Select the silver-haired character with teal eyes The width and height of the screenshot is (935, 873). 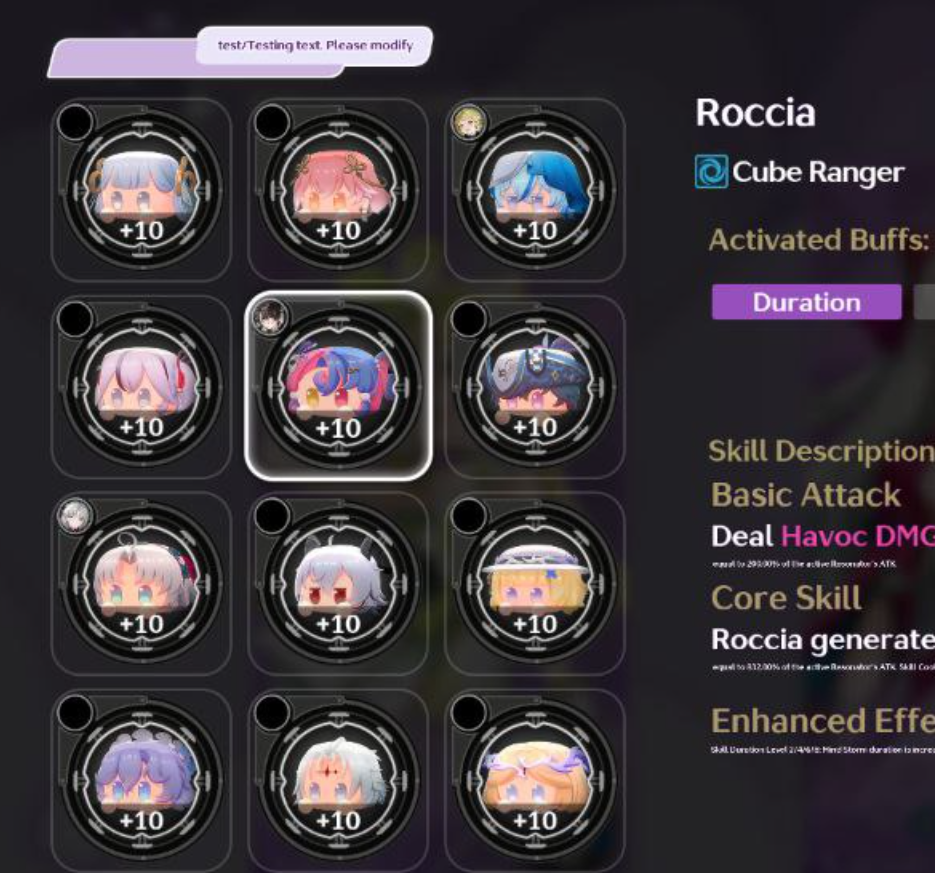pos(141,583)
